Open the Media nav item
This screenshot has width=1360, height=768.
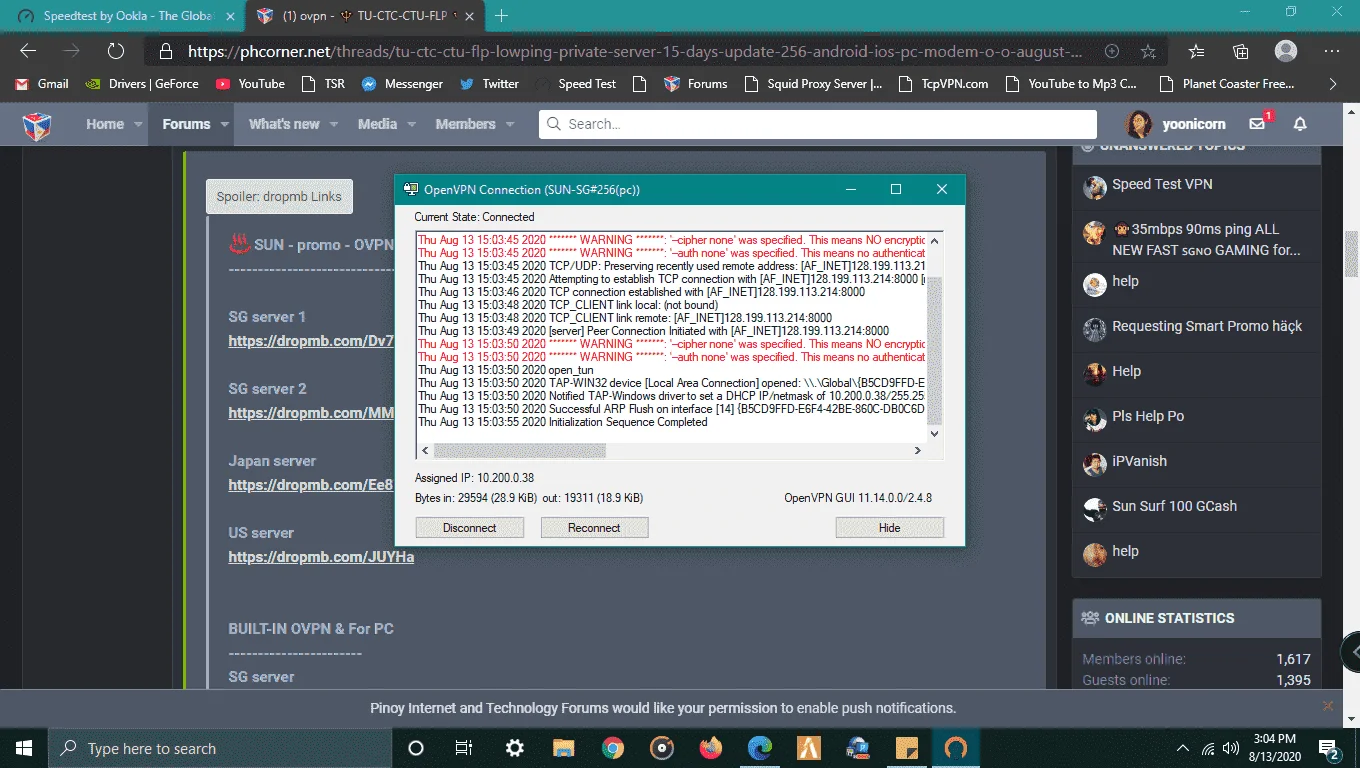coord(377,125)
